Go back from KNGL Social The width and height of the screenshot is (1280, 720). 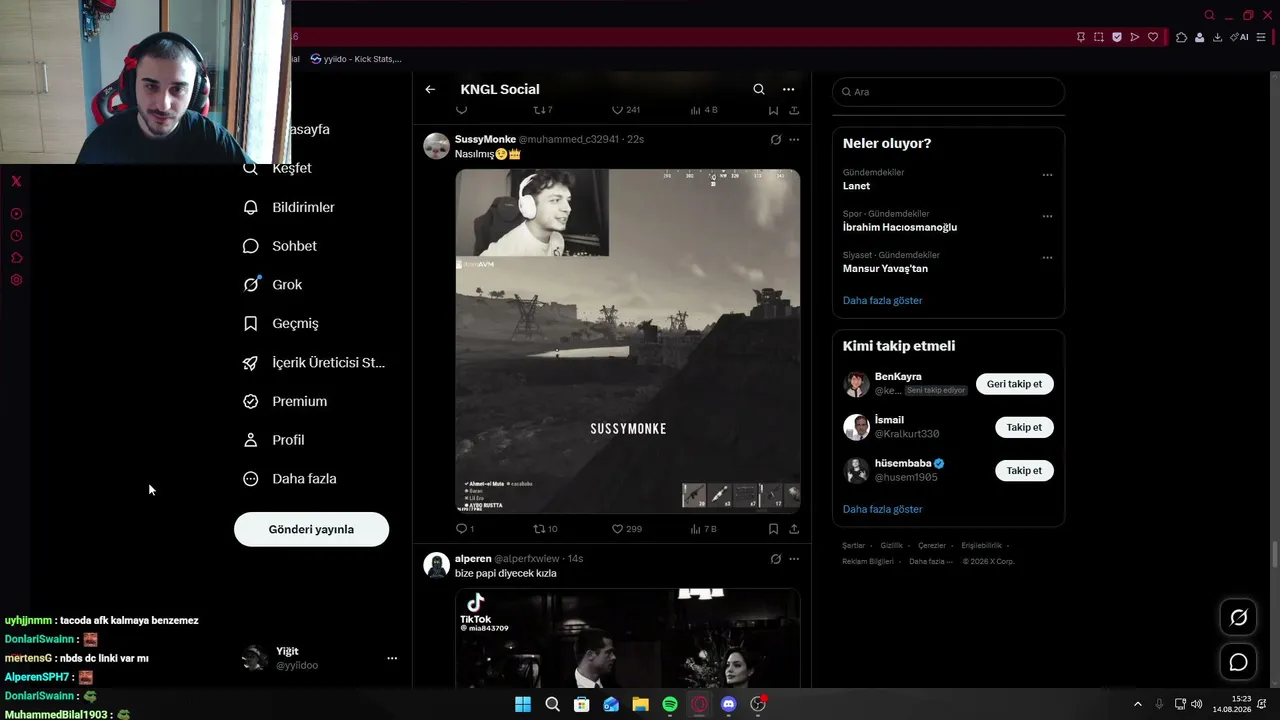pyautogui.click(x=430, y=89)
